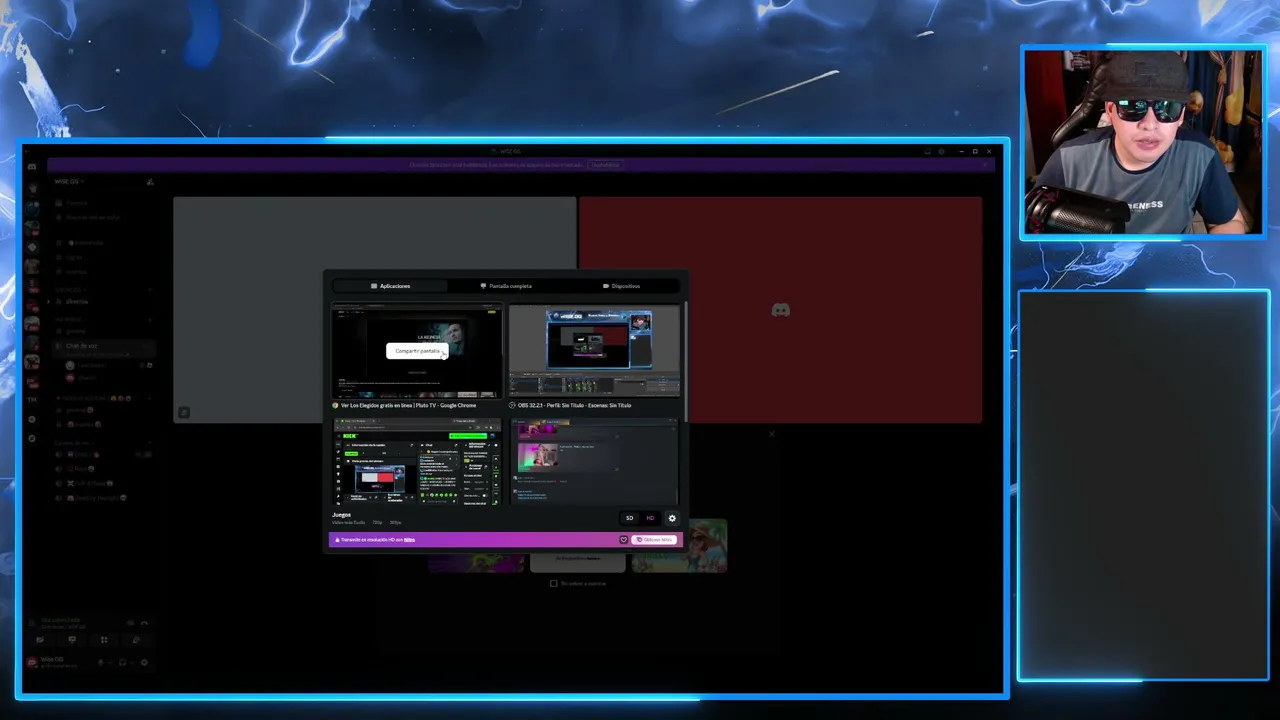The width and height of the screenshot is (1280, 720).
Task: Select the Kick dashboard window thumbnail
Action: [417, 463]
